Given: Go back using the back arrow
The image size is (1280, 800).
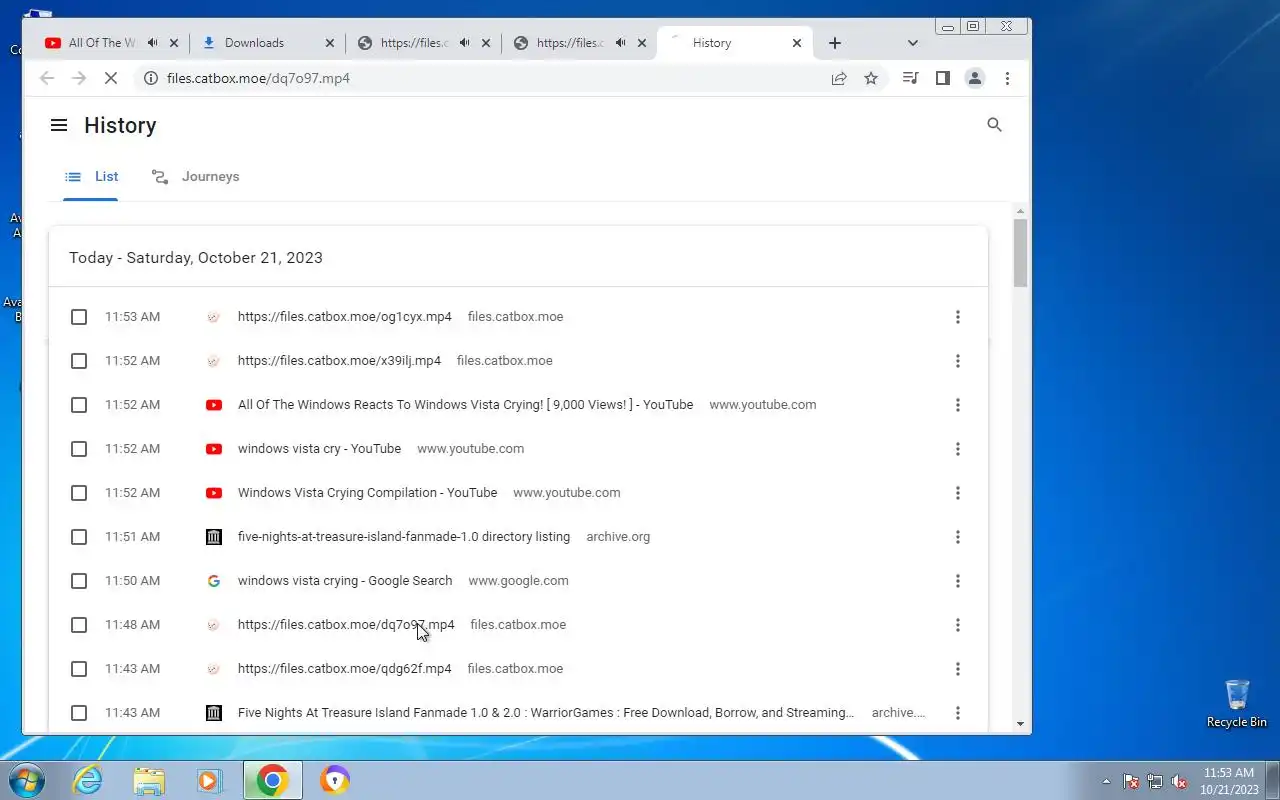Looking at the screenshot, I should (46, 78).
